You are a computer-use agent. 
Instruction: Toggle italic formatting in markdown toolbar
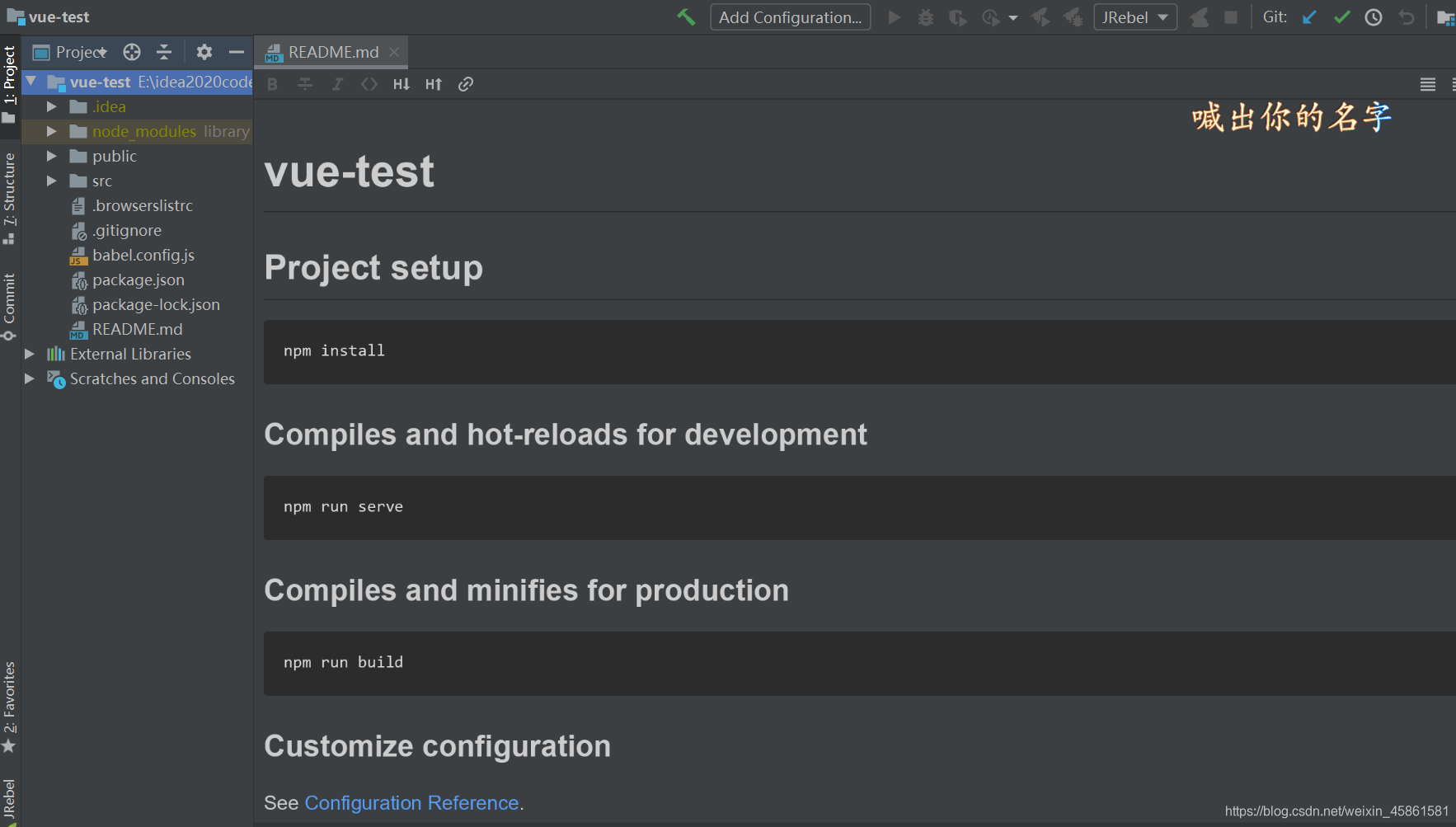[337, 84]
